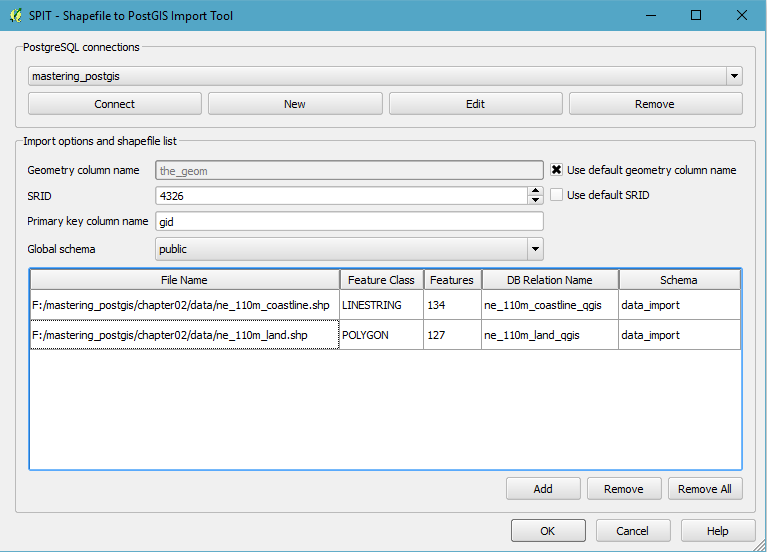Confirm import with OK button
This screenshot has height=552, width=767.
pos(548,531)
